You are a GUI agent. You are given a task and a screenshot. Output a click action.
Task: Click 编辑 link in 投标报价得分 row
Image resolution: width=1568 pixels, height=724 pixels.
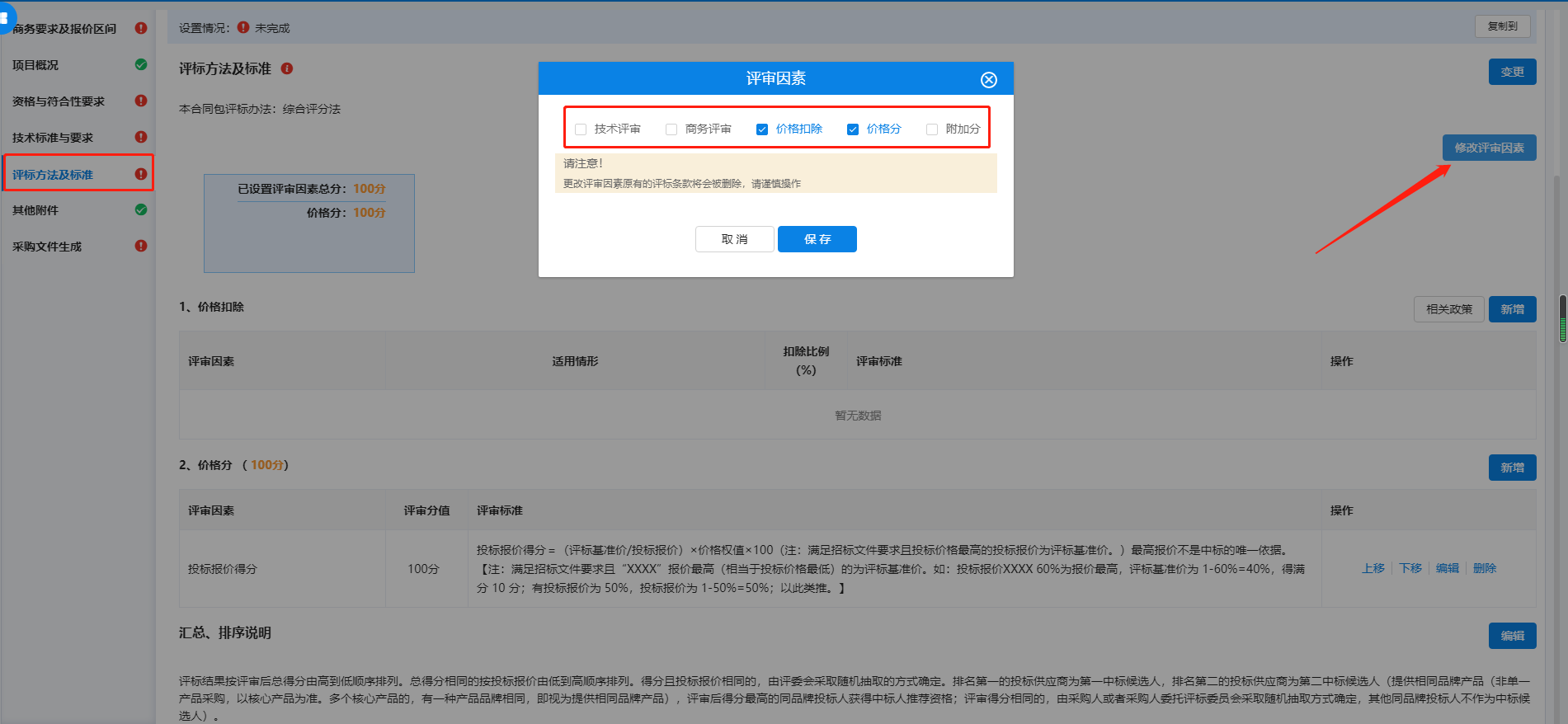[1447, 568]
